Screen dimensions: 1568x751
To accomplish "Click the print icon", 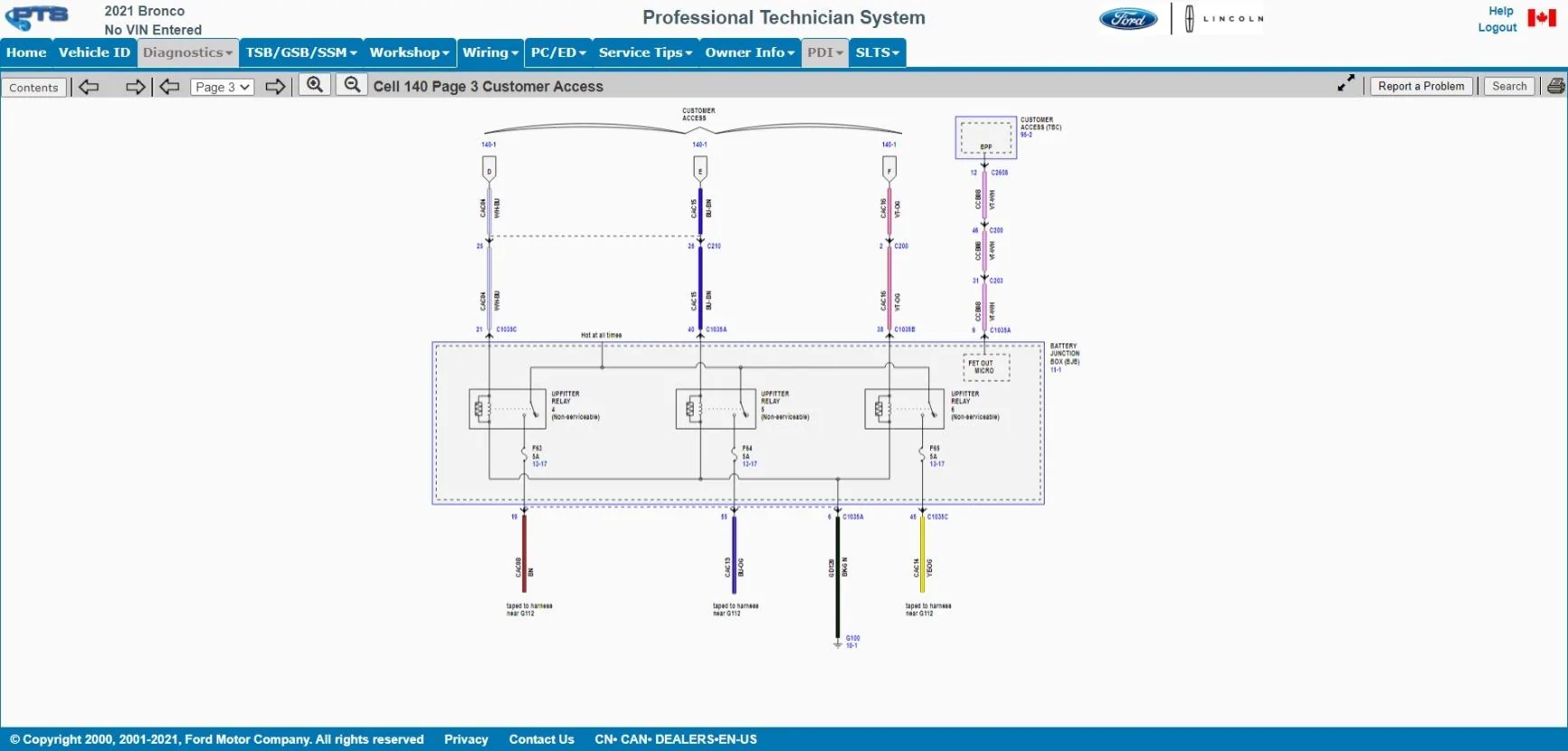I will coord(1556,87).
